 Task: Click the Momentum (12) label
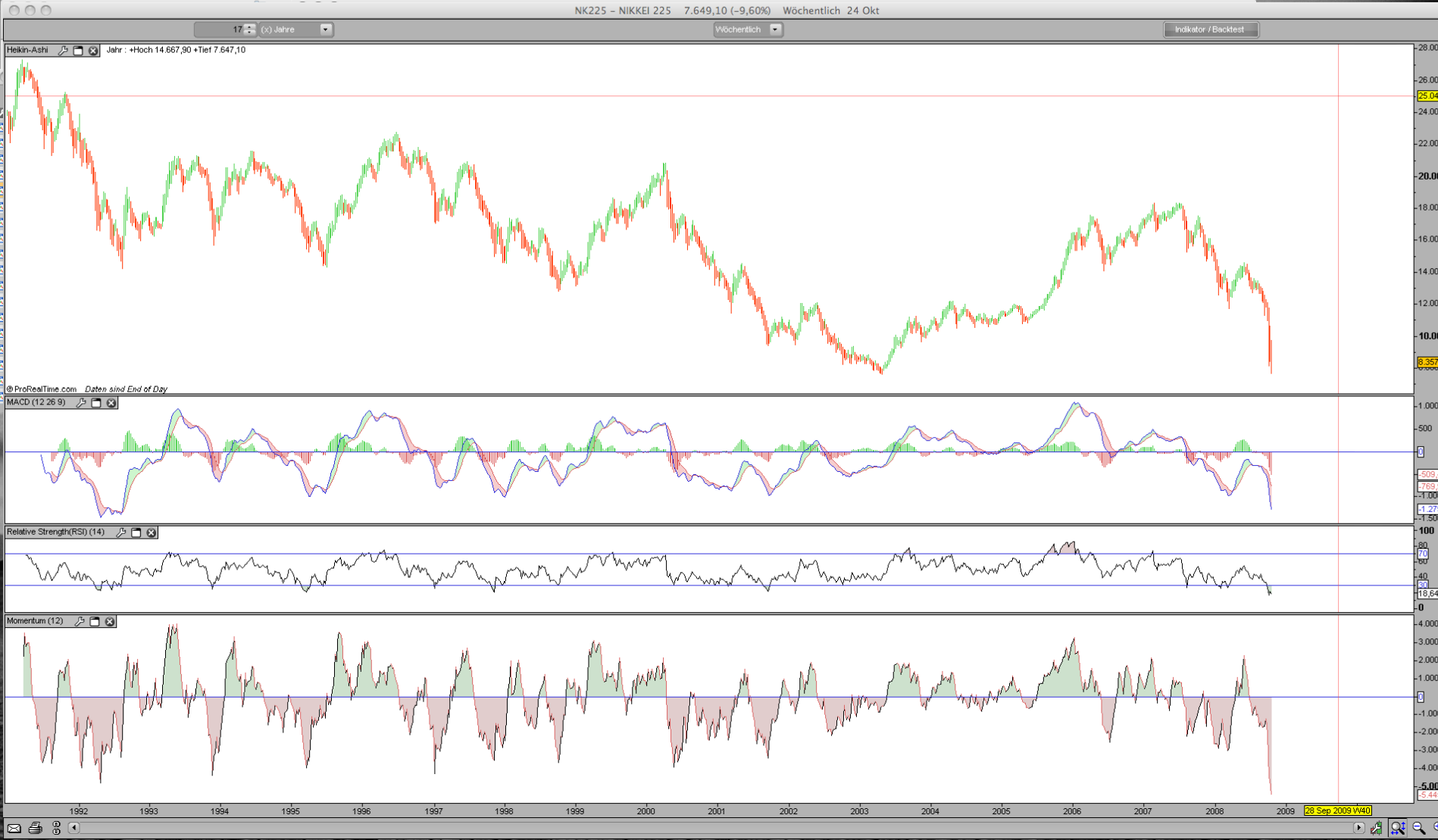click(x=35, y=621)
